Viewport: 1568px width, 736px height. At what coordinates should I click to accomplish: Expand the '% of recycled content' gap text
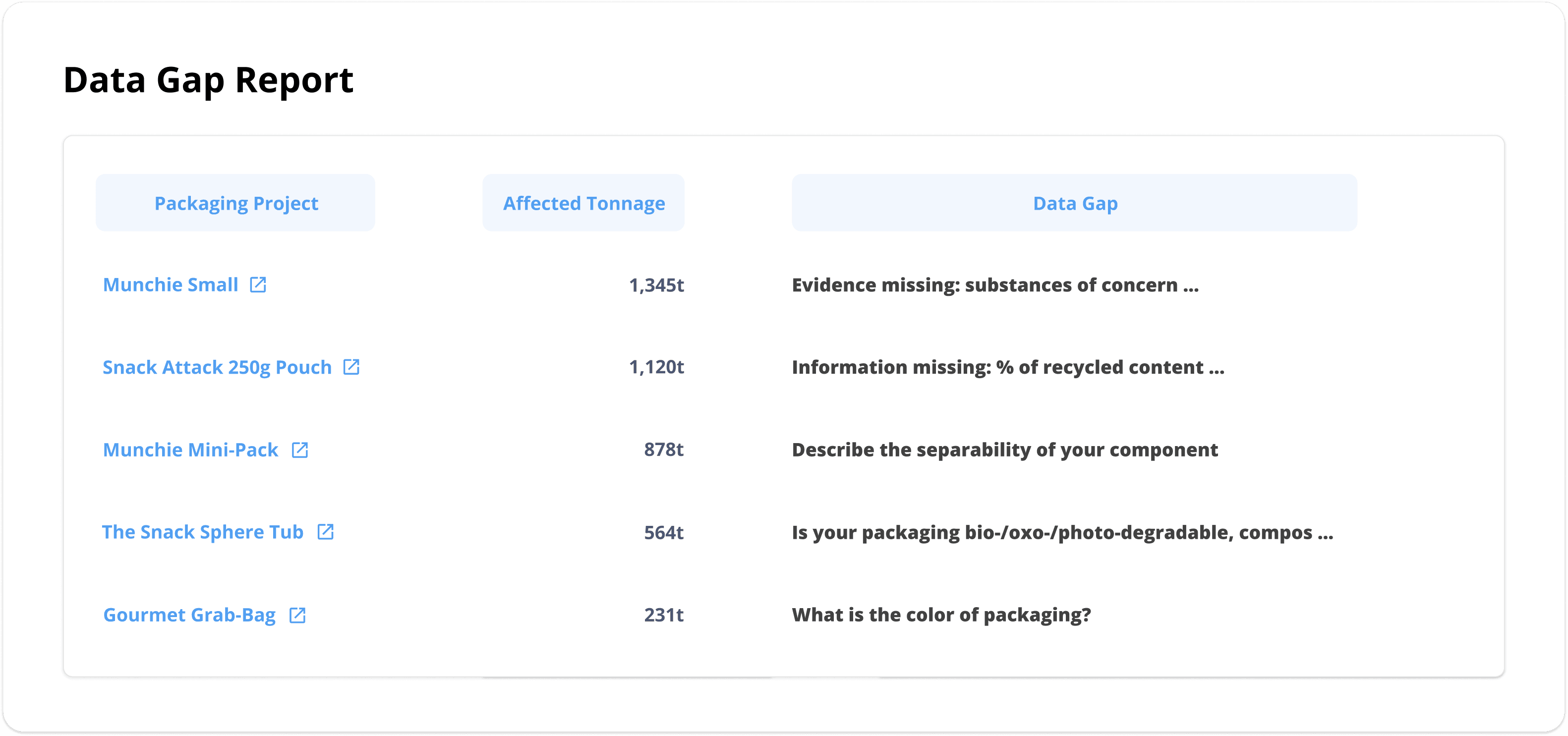(x=1007, y=368)
